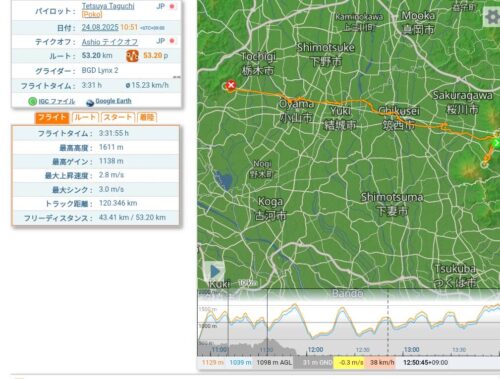Open the map settings gear icon
Viewport: 500px width, 379px height.
pos(492,17)
